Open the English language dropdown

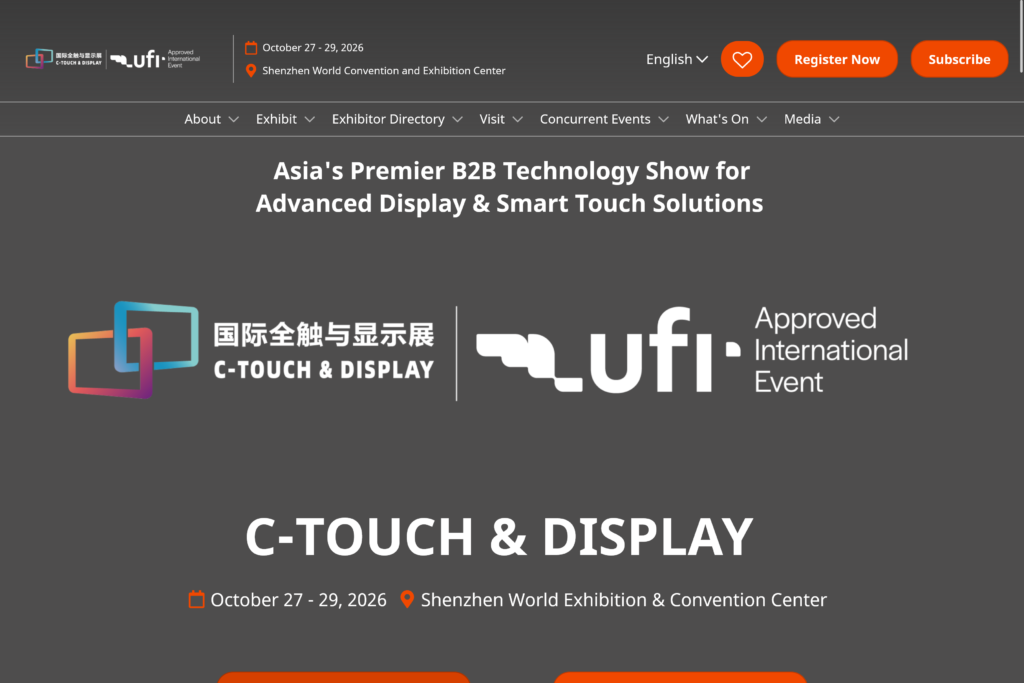coord(677,59)
